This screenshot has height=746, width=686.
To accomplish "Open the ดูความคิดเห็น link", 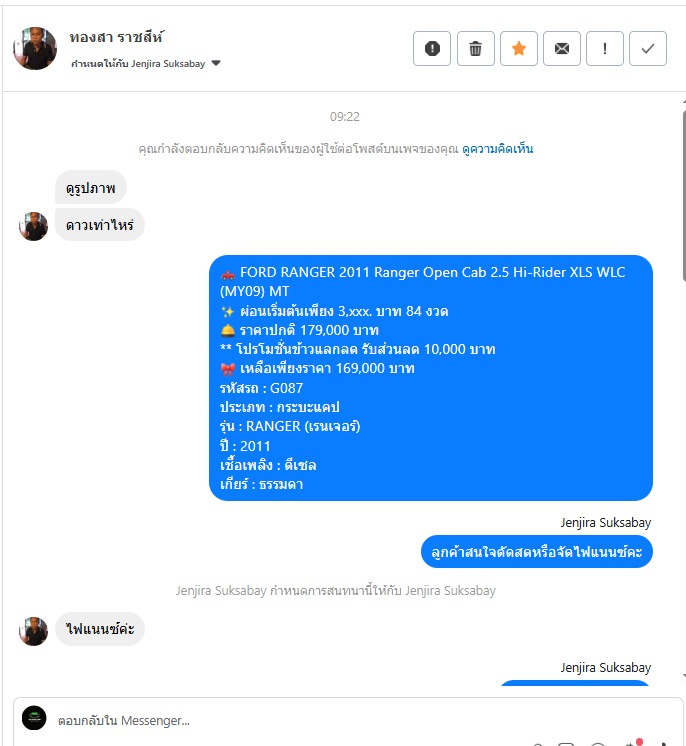I will 497,149.
